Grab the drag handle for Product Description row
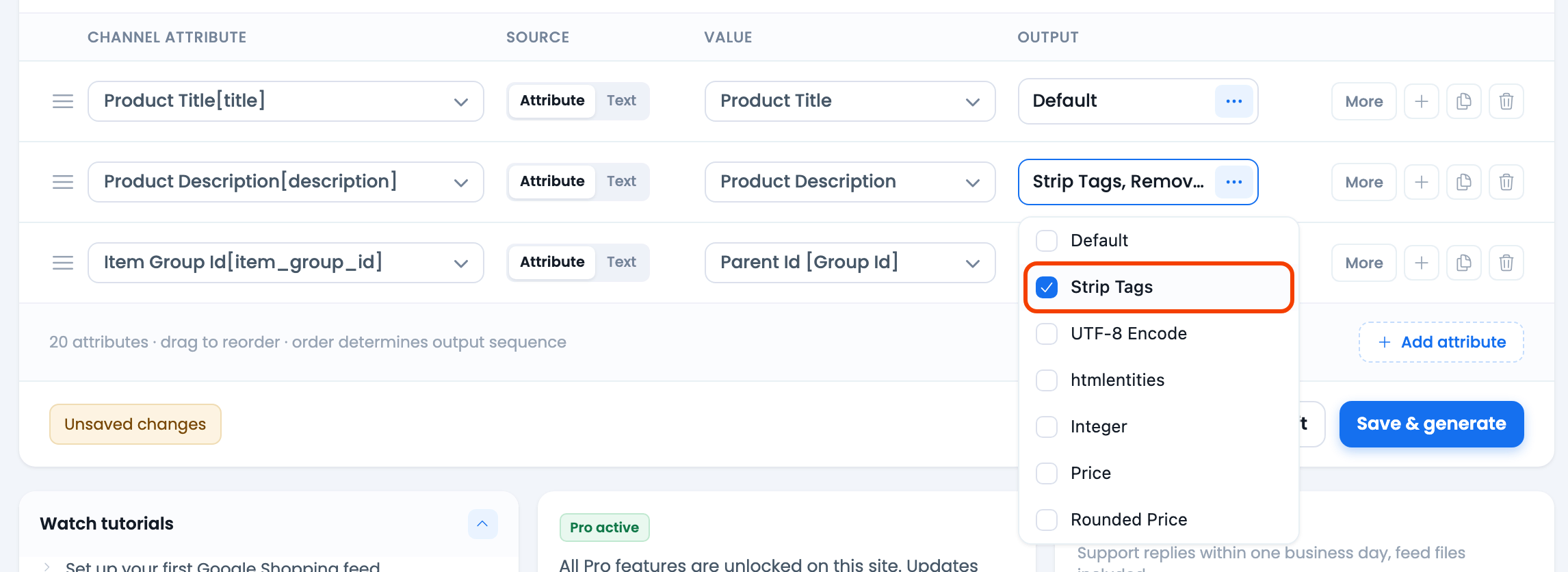Image resolution: width=1568 pixels, height=572 pixels. 63,182
